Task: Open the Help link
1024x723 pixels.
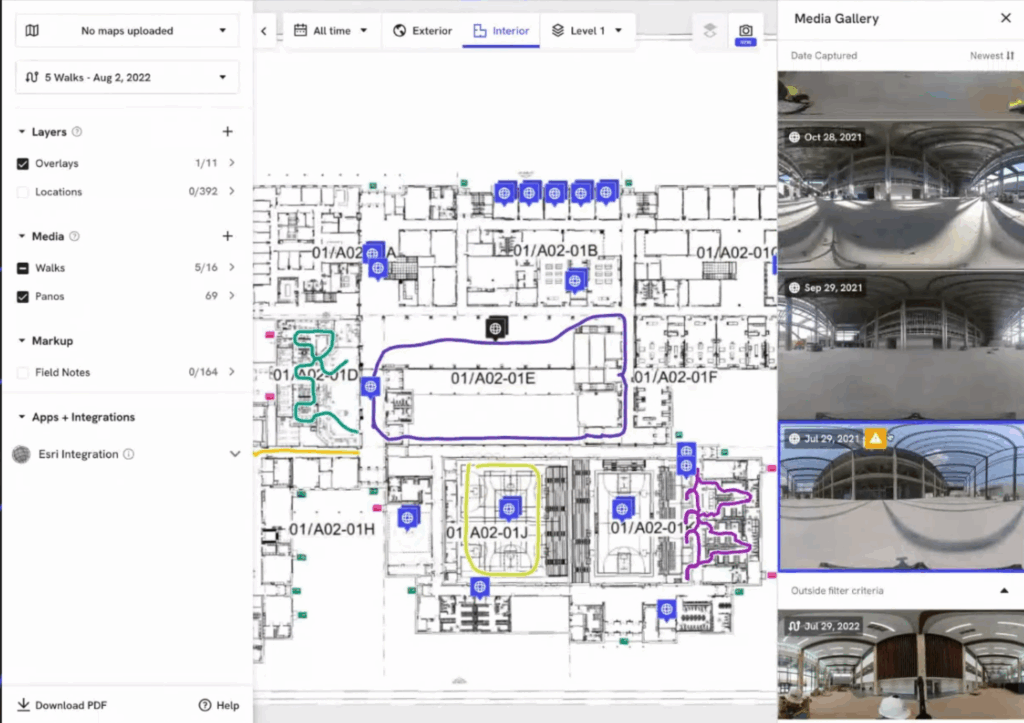Action: (219, 705)
